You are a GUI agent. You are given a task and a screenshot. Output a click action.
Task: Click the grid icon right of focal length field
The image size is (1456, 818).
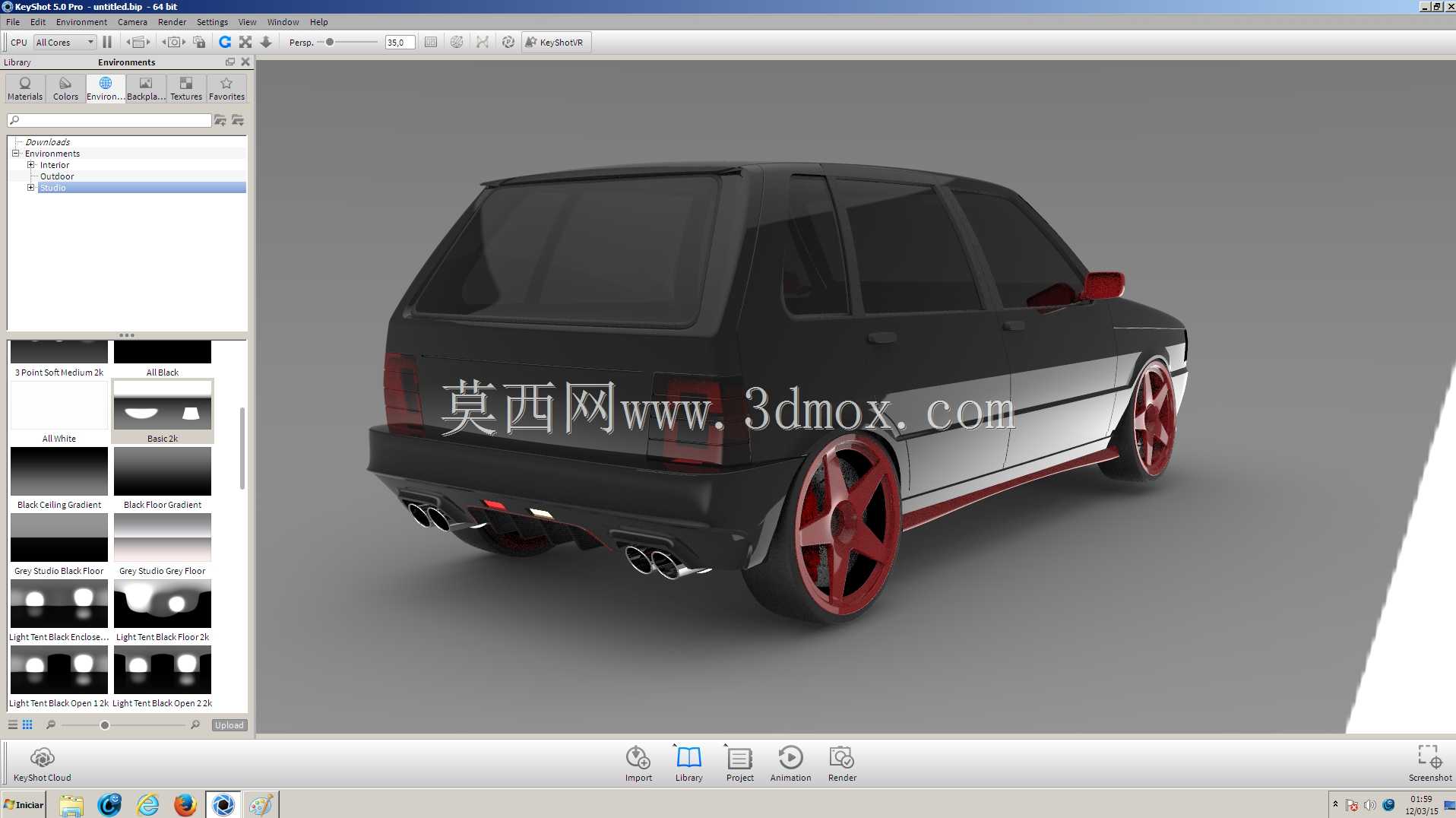(x=431, y=43)
